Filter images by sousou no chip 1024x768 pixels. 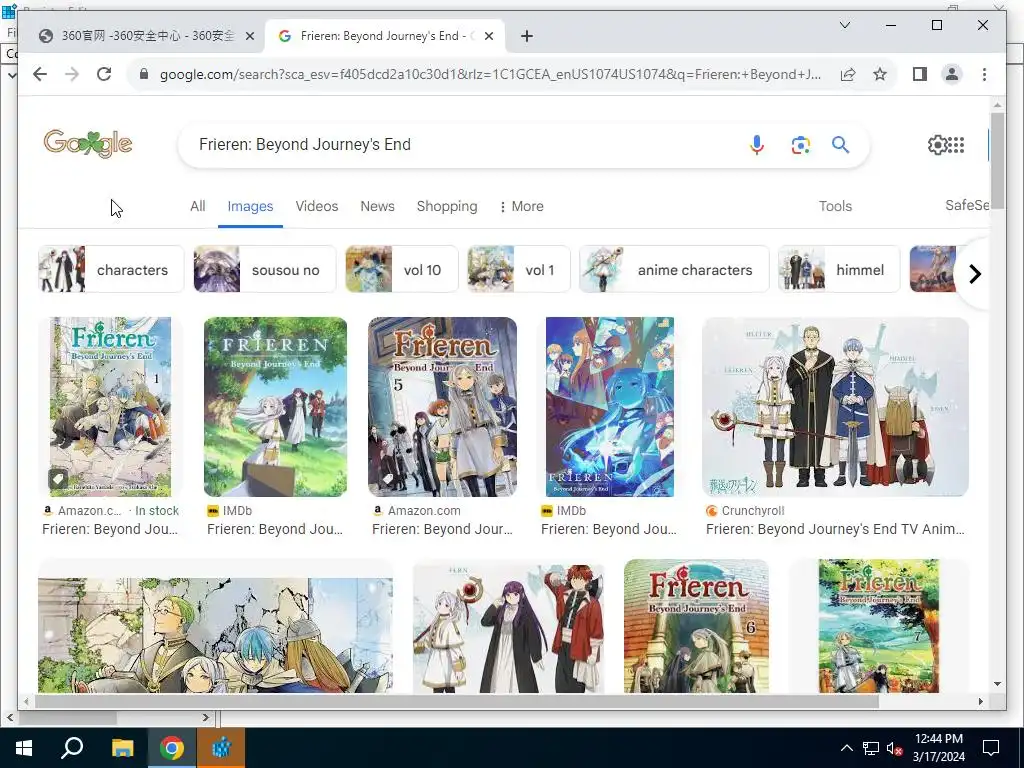[264, 269]
